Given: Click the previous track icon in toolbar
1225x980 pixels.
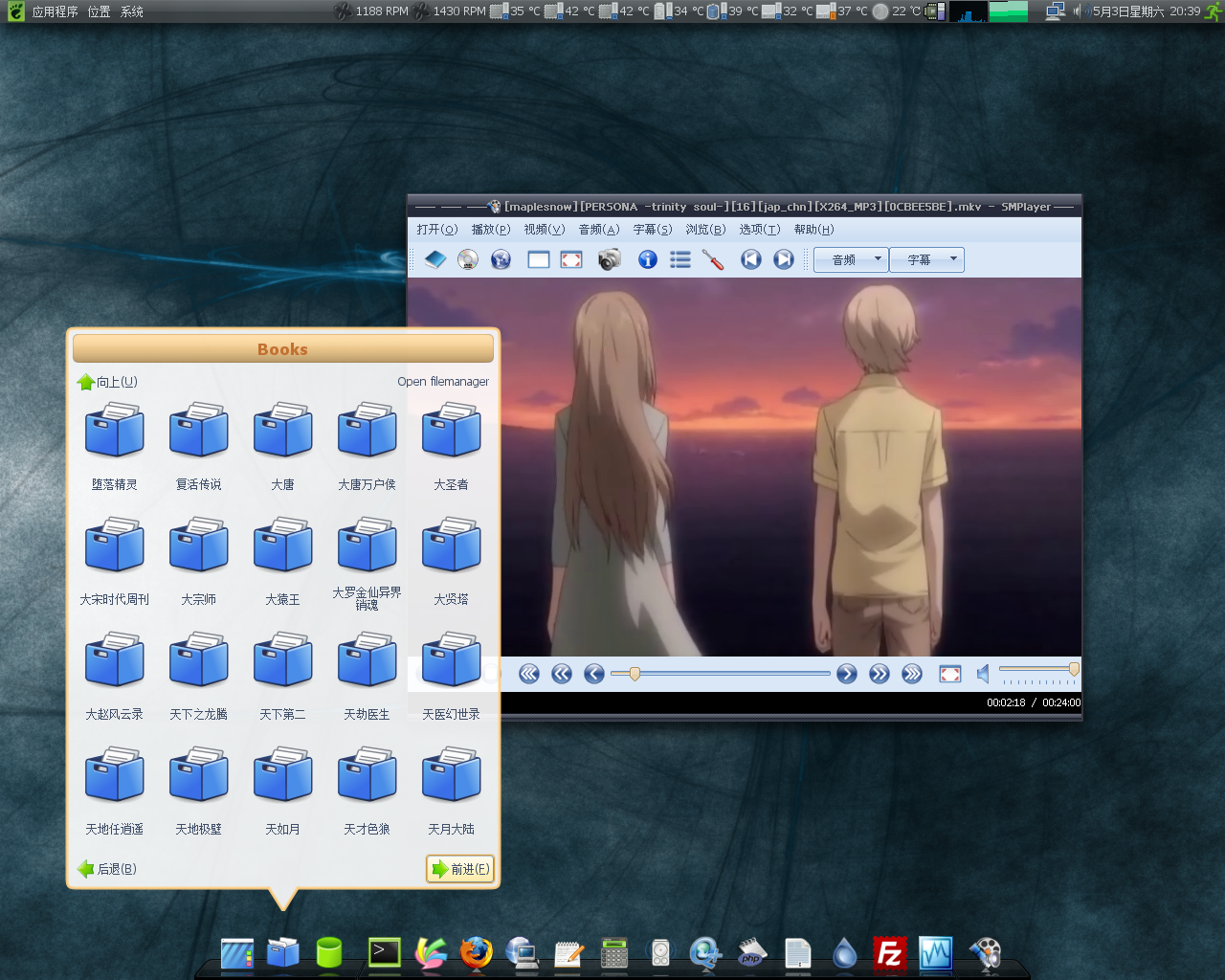Looking at the screenshot, I should [x=751, y=259].
